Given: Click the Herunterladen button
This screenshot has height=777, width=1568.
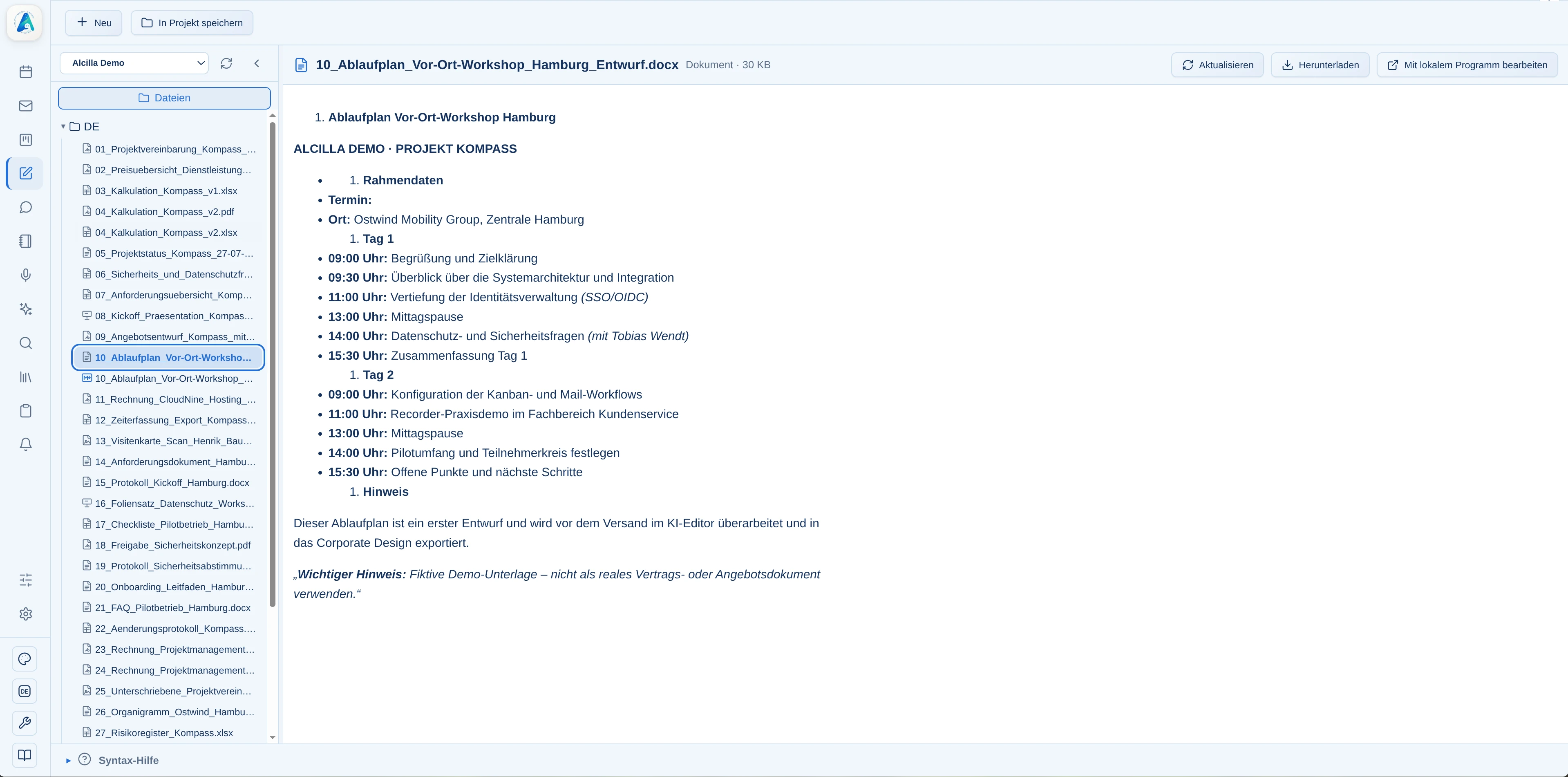Looking at the screenshot, I should 1320,65.
